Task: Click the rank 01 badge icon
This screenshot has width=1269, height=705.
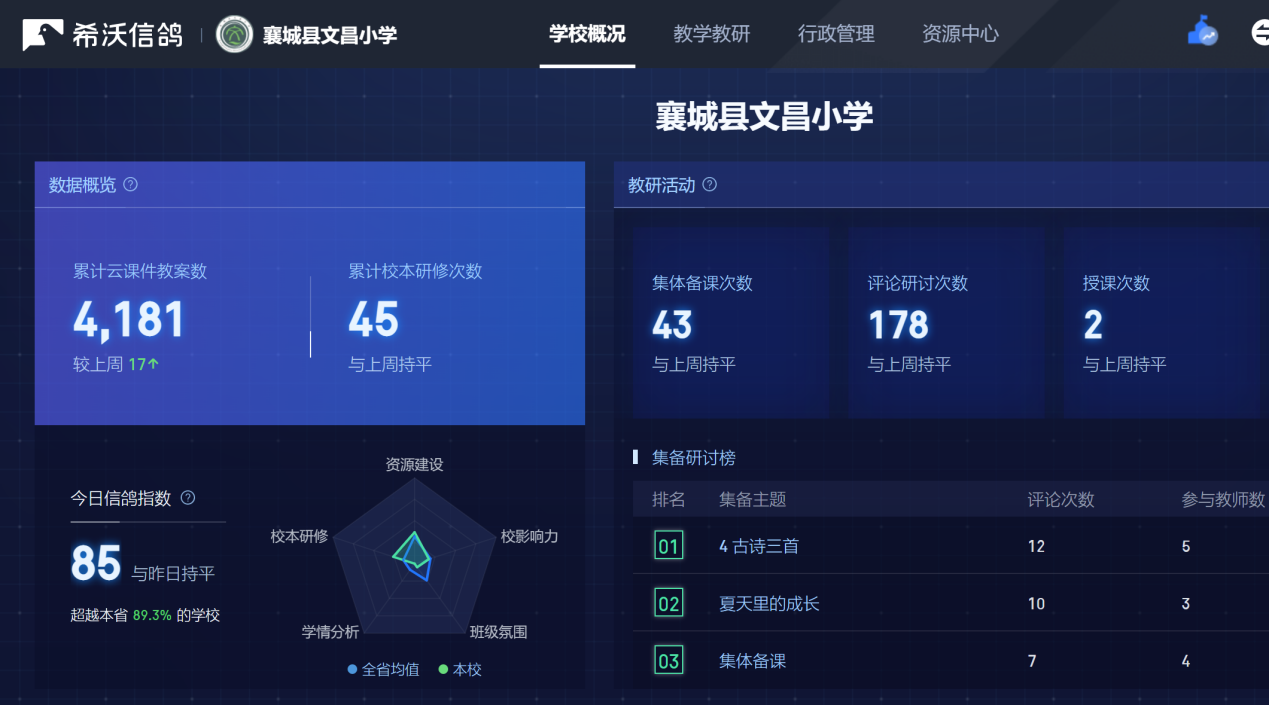Action: [x=668, y=546]
